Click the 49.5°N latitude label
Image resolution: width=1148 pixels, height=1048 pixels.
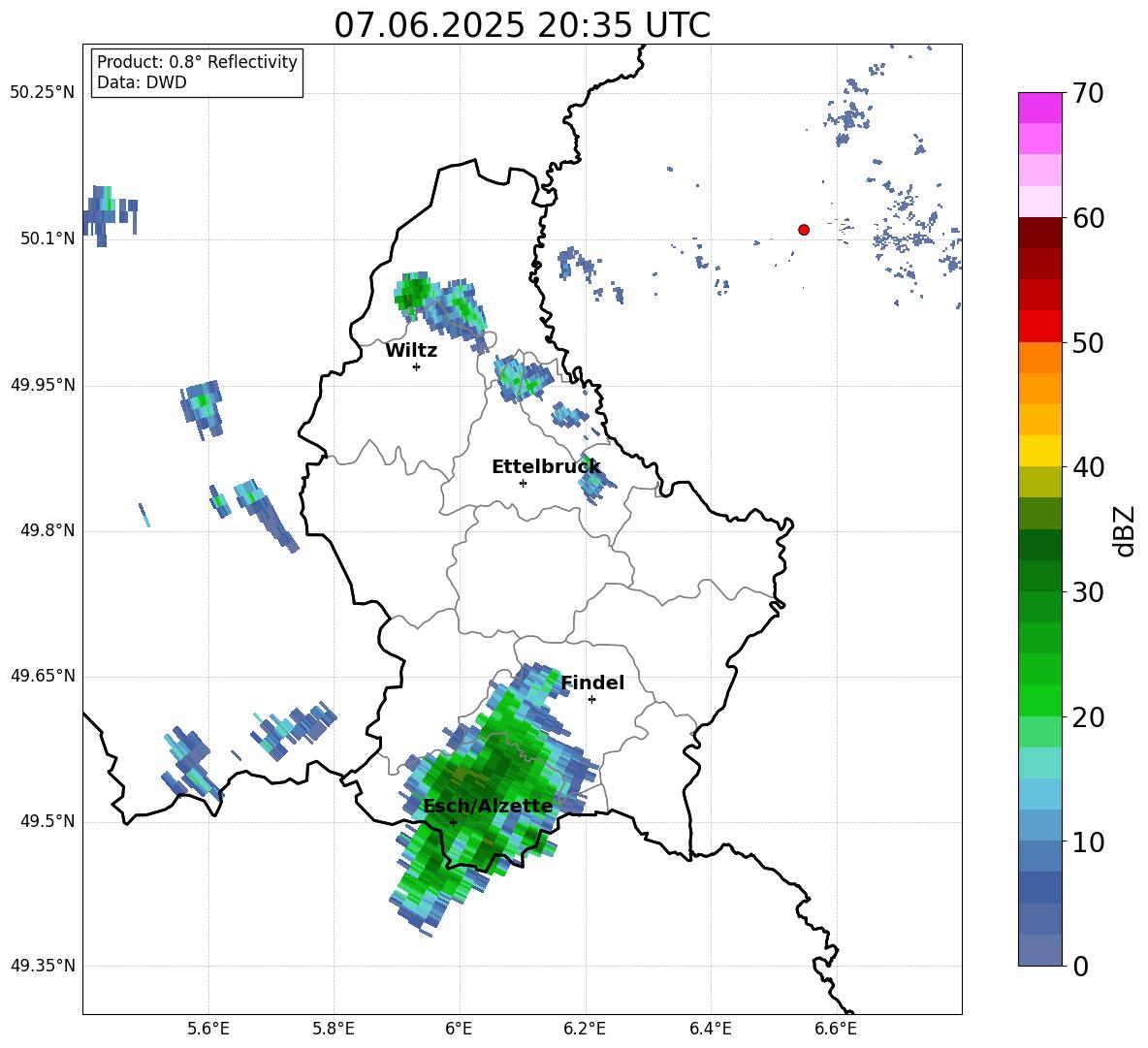tap(47, 822)
